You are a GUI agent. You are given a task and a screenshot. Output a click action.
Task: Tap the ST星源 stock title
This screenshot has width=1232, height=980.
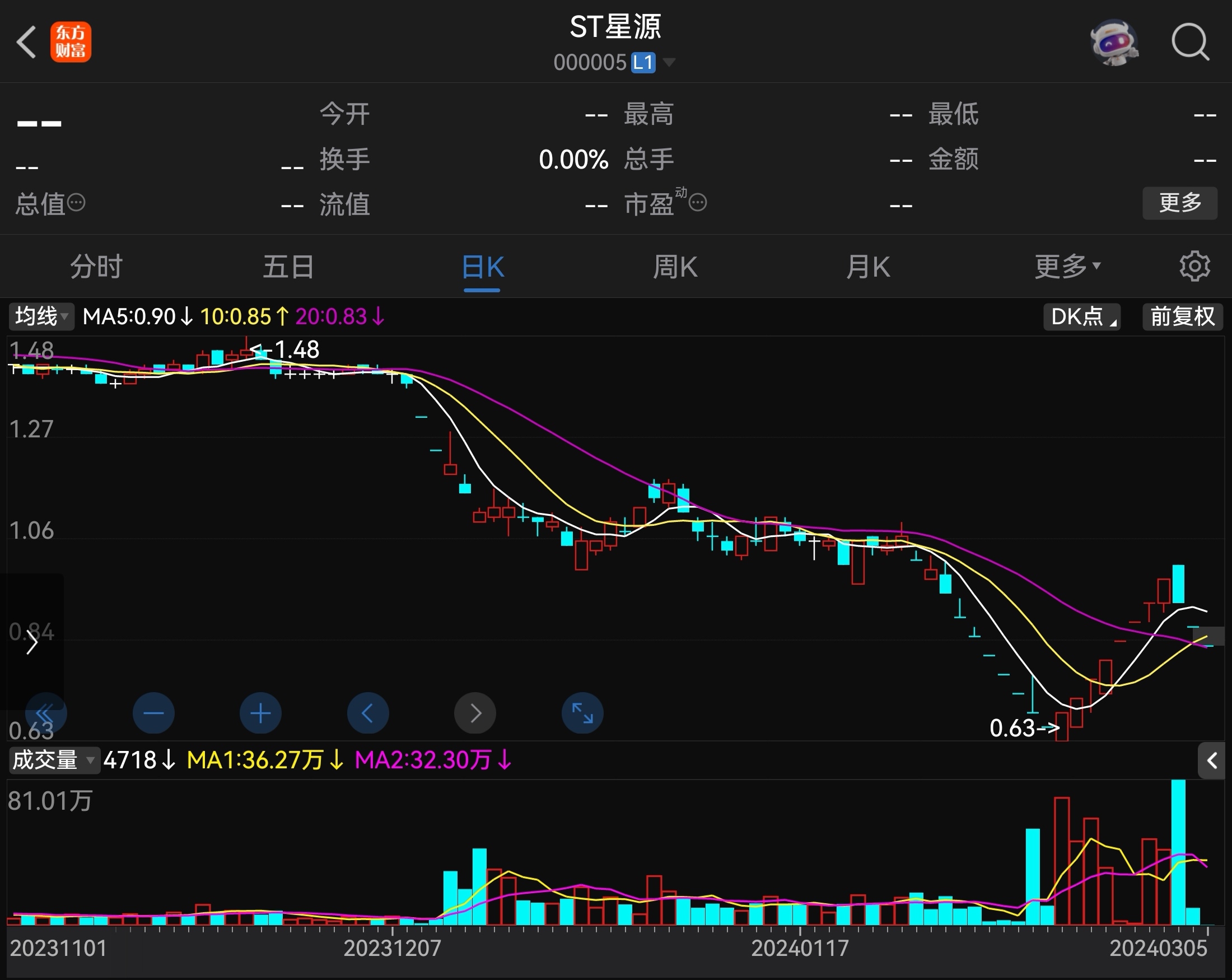[x=615, y=27]
